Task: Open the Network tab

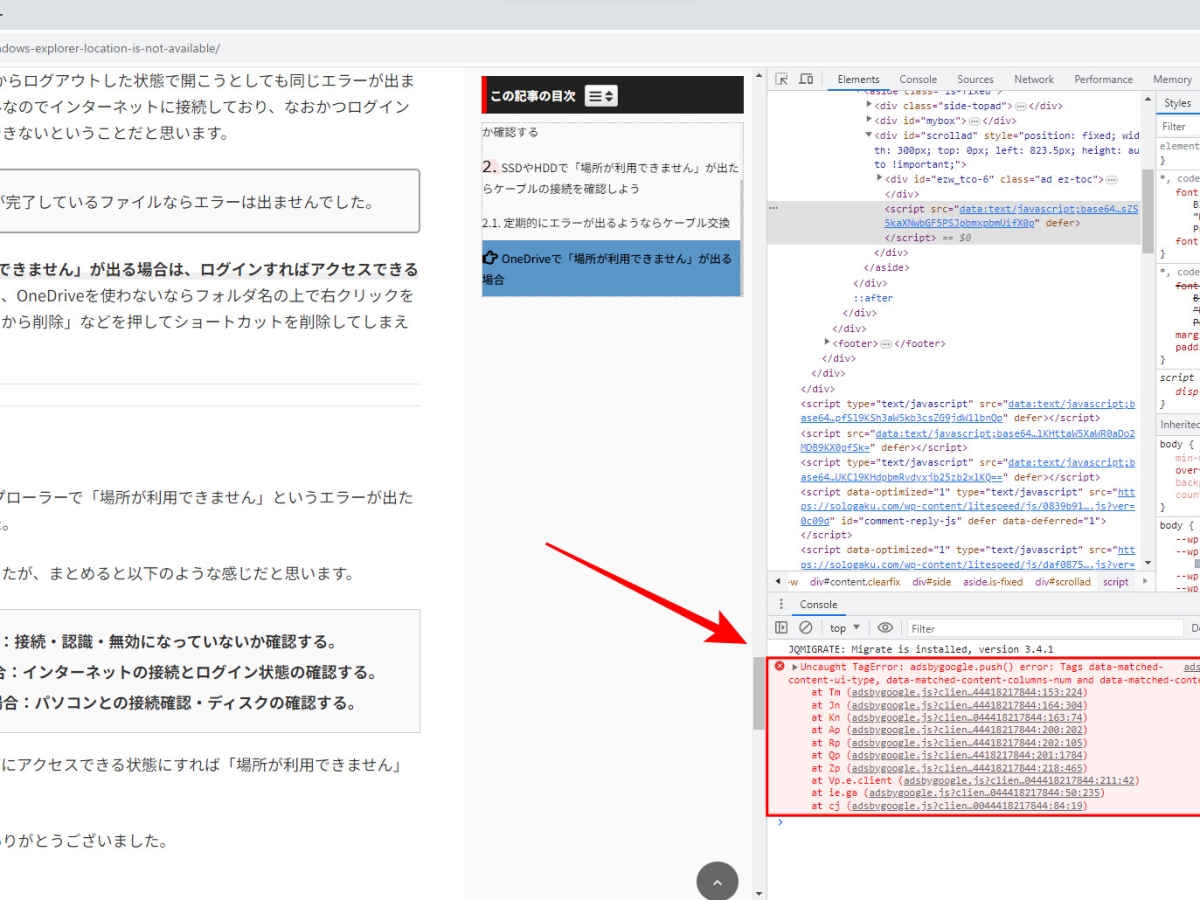Action: 1034,79
